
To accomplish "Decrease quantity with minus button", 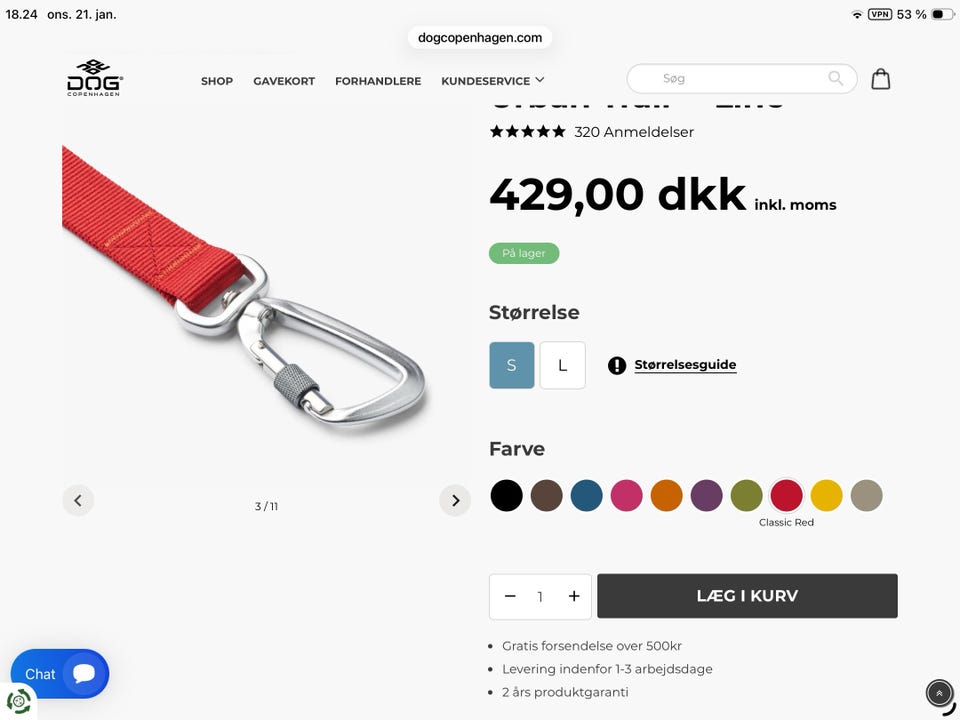I will [x=510, y=596].
